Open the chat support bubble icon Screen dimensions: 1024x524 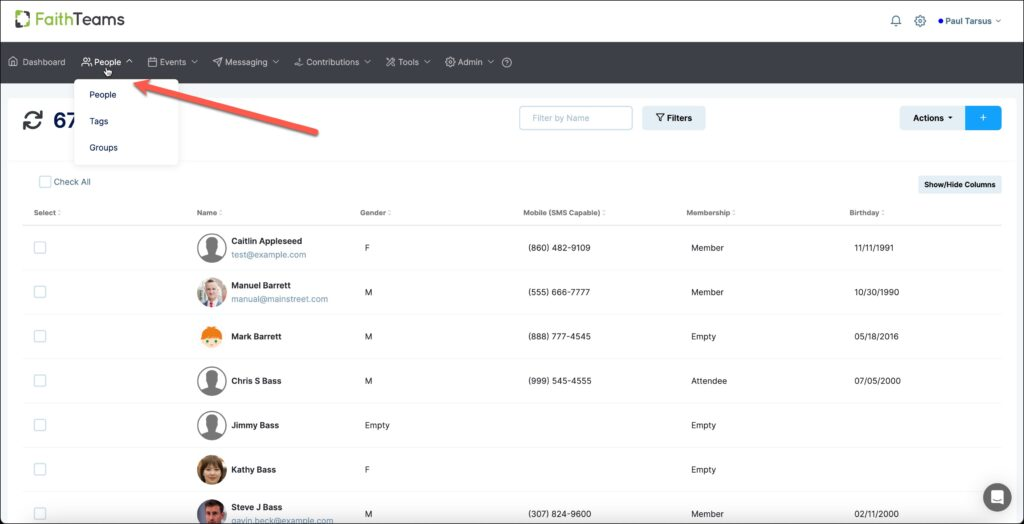point(997,497)
